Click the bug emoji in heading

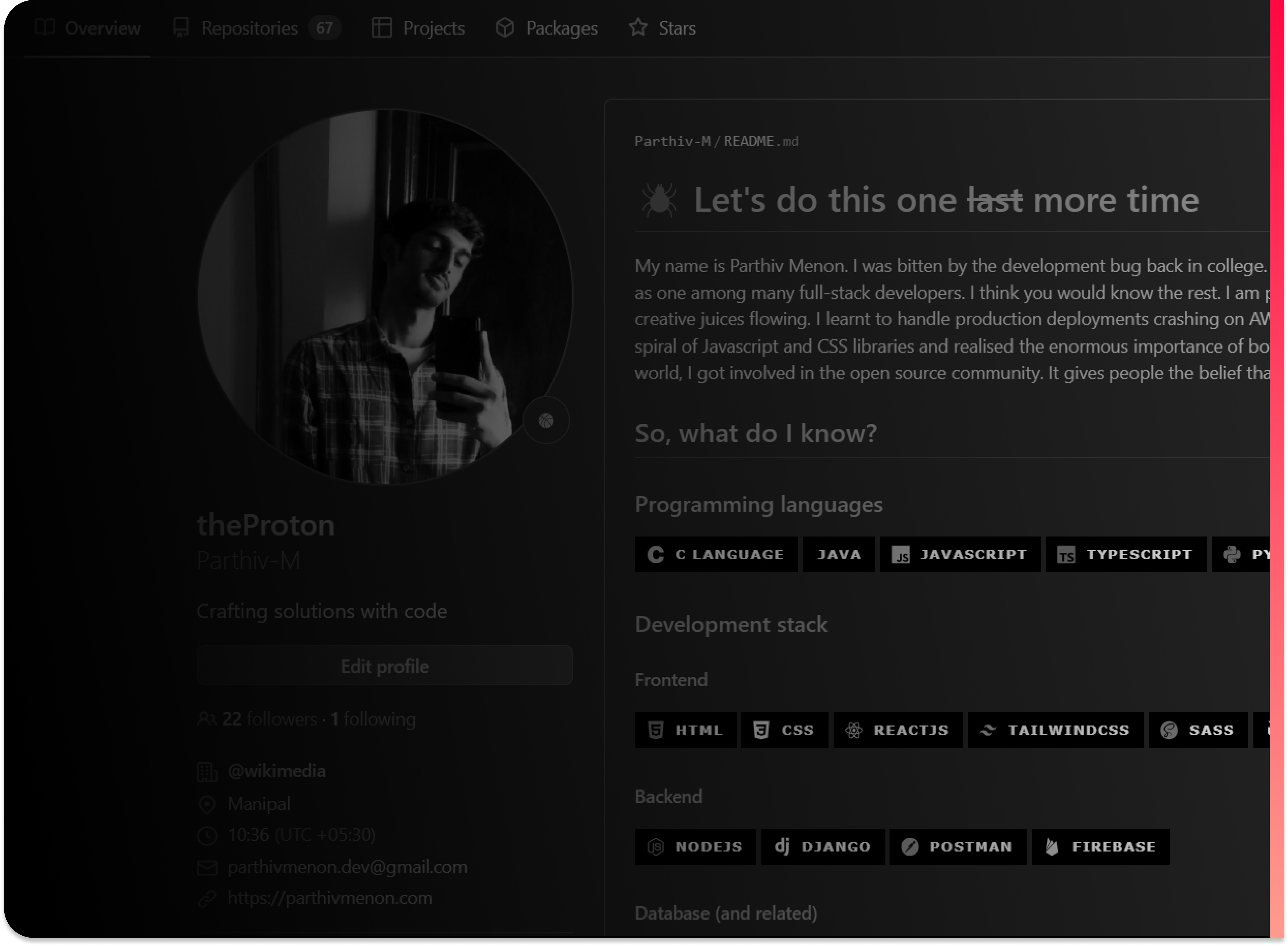click(x=659, y=200)
